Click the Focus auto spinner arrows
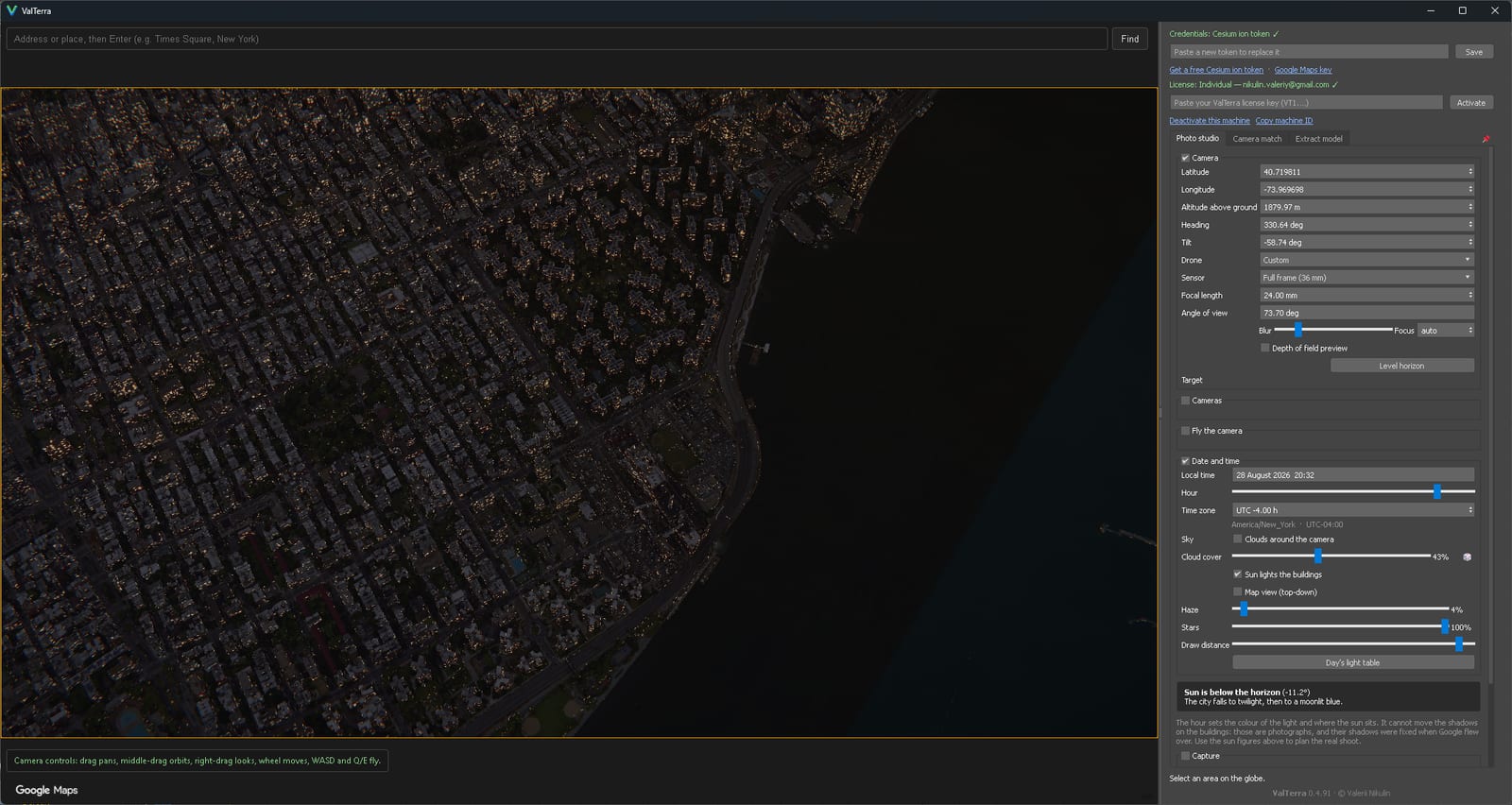The height and width of the screenshot is (805, 1512). 1470,331
